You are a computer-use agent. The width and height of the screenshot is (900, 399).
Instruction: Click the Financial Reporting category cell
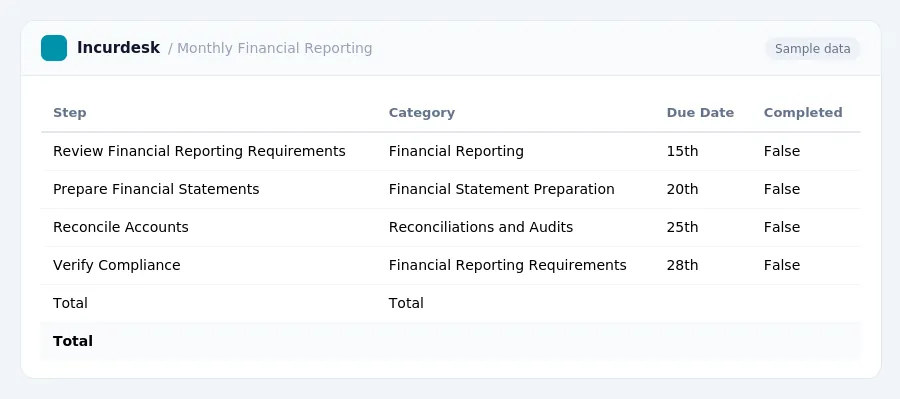pos(456,151)
